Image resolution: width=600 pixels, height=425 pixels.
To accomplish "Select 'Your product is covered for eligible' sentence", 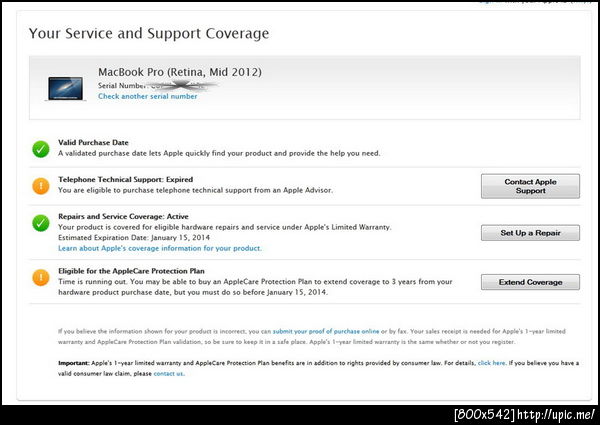I will [x=225, y=227].
